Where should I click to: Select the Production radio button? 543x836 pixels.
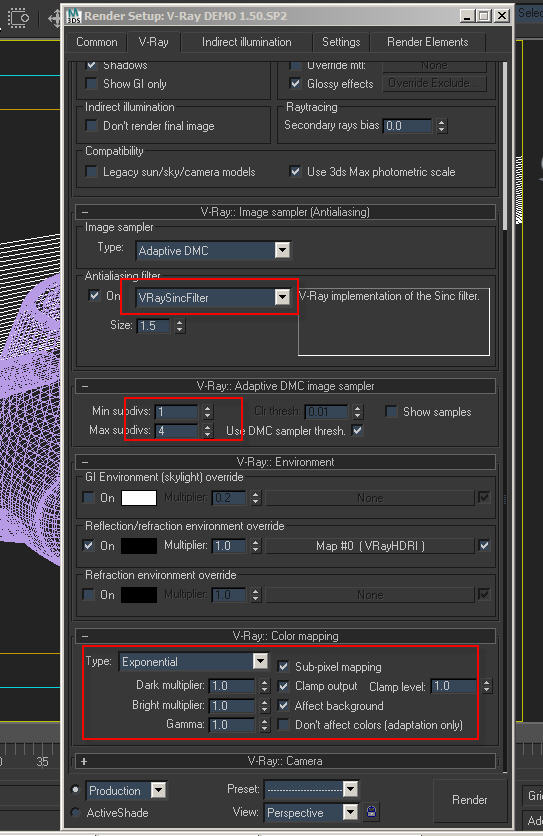(x=76, y=789)
